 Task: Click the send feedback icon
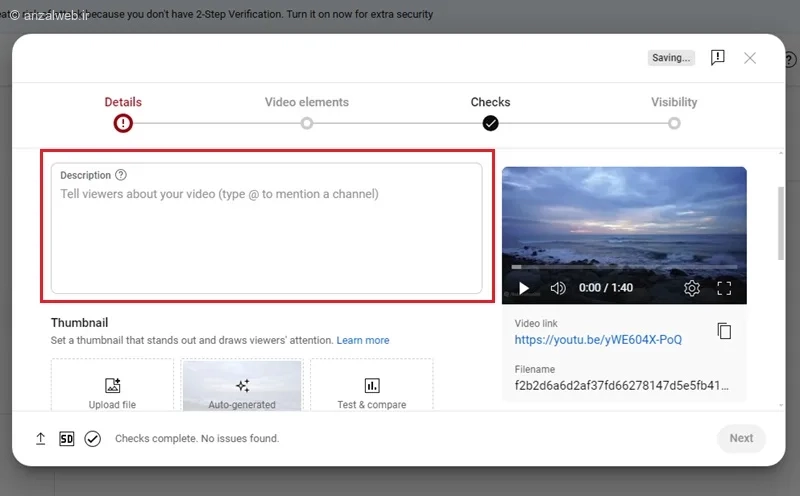click(717, 58)
